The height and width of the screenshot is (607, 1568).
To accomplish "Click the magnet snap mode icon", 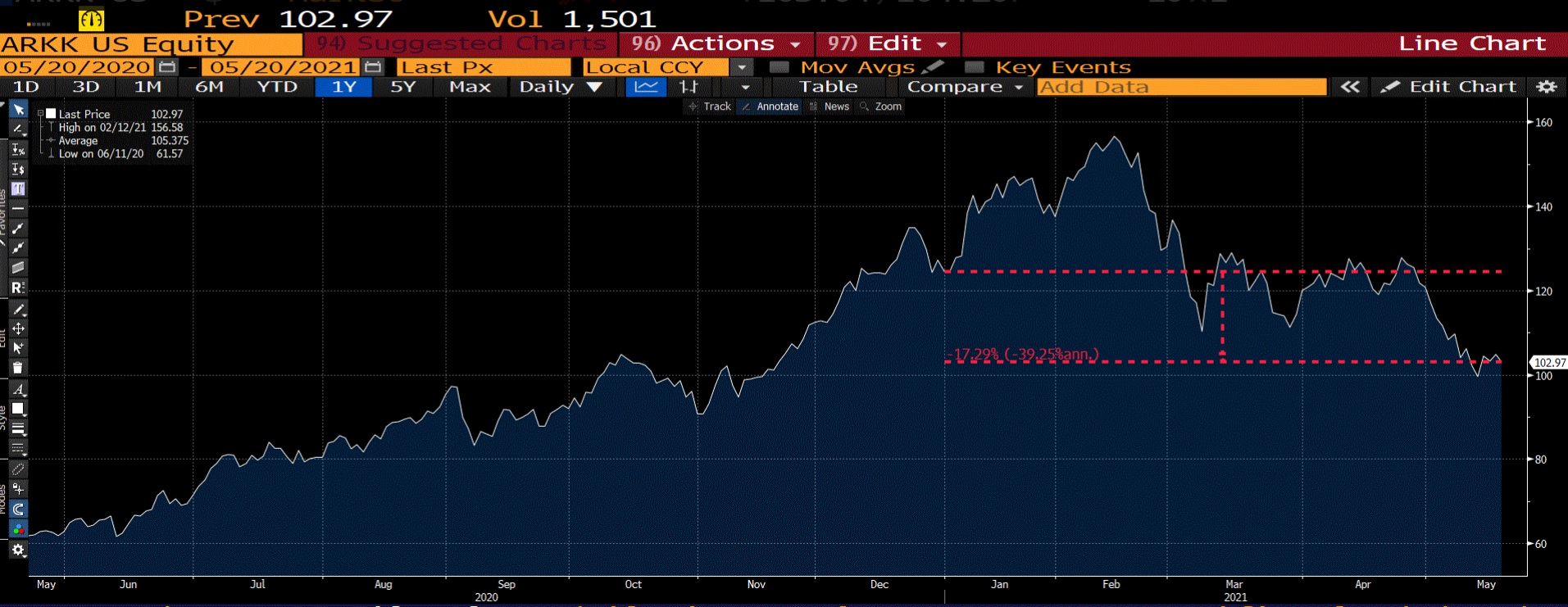I will pos(18,510).
